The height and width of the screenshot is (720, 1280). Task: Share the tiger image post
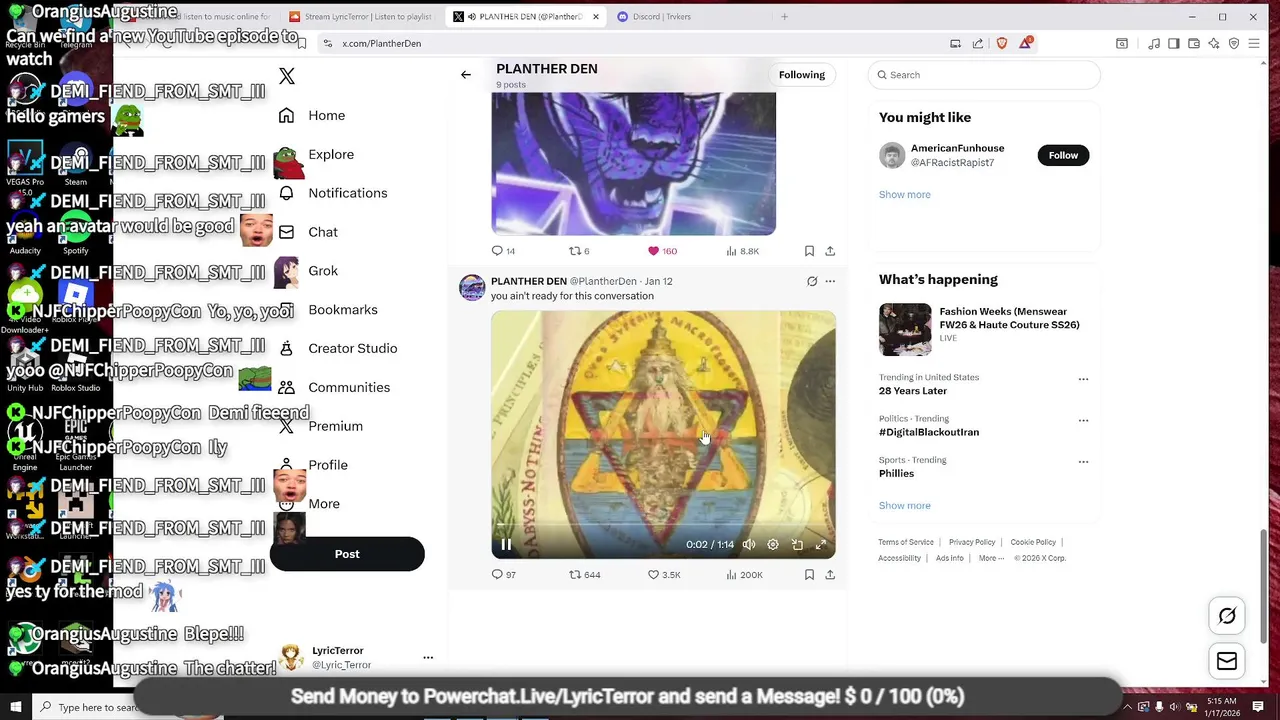(830, 251)
